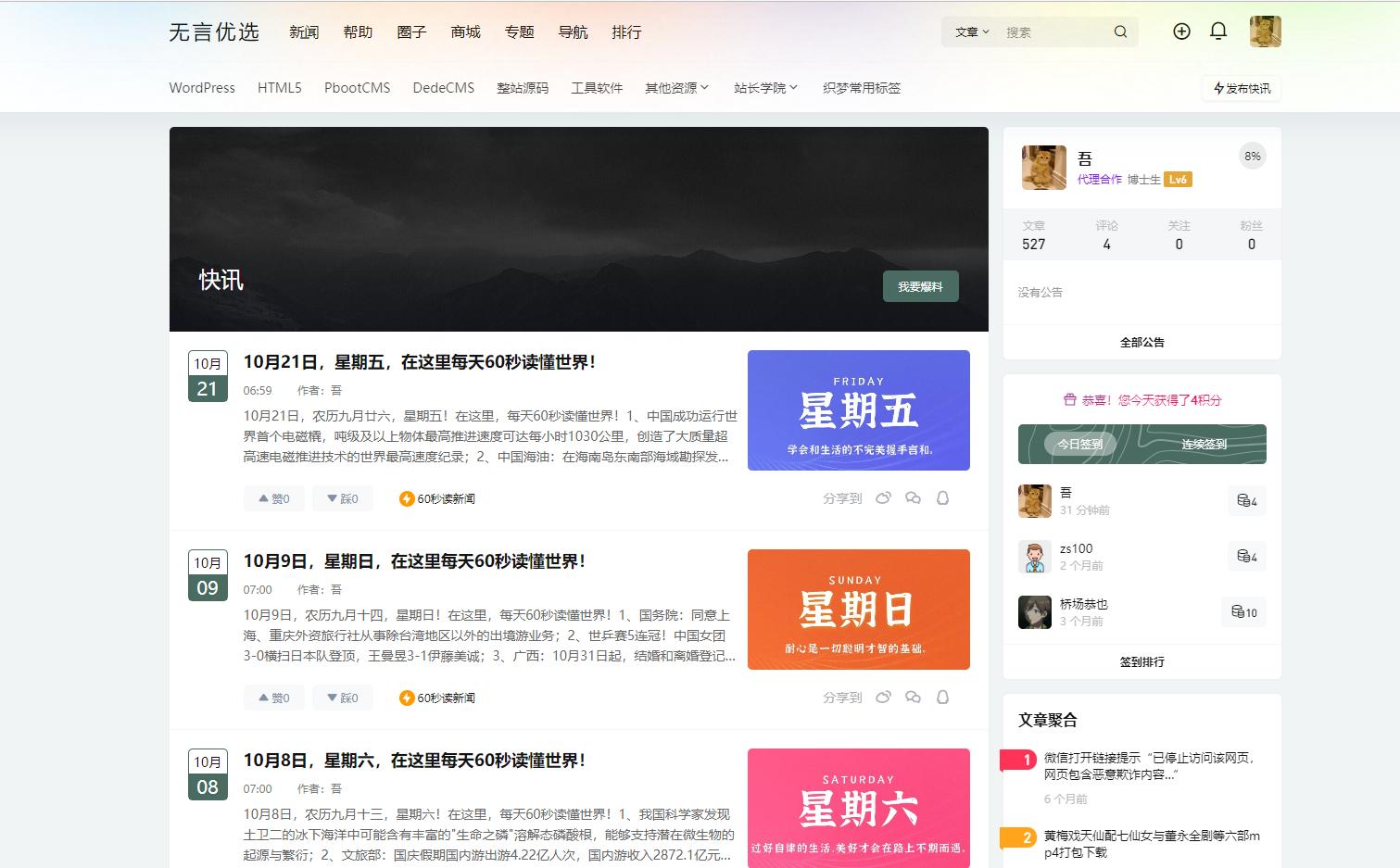Expand the 站长学院 menu

coord(765,88)
